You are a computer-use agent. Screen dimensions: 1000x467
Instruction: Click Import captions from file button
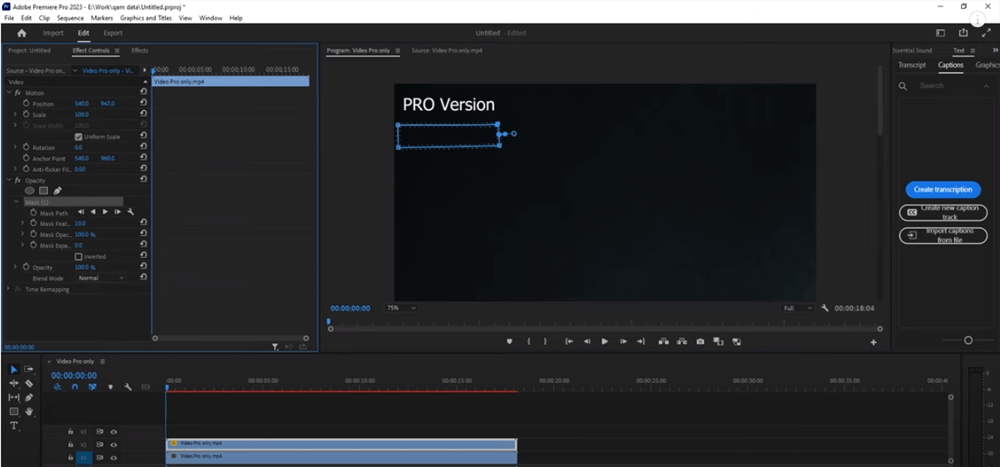tap(943, 235)
